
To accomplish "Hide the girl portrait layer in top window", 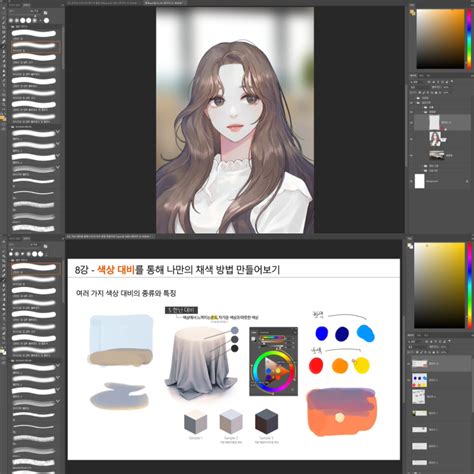I will [412, 139].
